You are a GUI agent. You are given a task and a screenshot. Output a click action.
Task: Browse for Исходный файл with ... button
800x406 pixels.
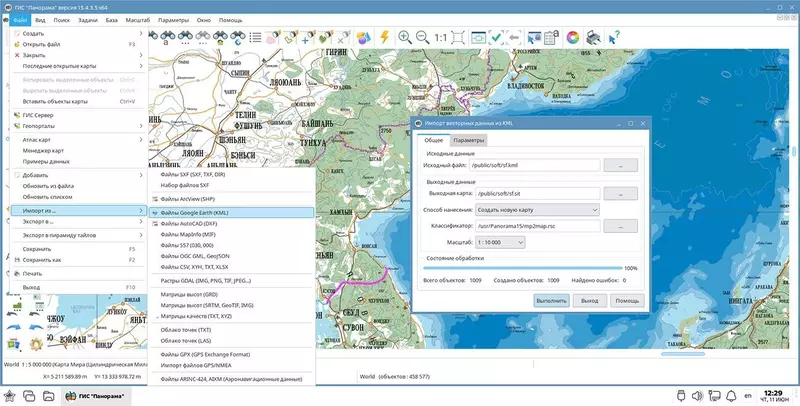tap(620, 165)
